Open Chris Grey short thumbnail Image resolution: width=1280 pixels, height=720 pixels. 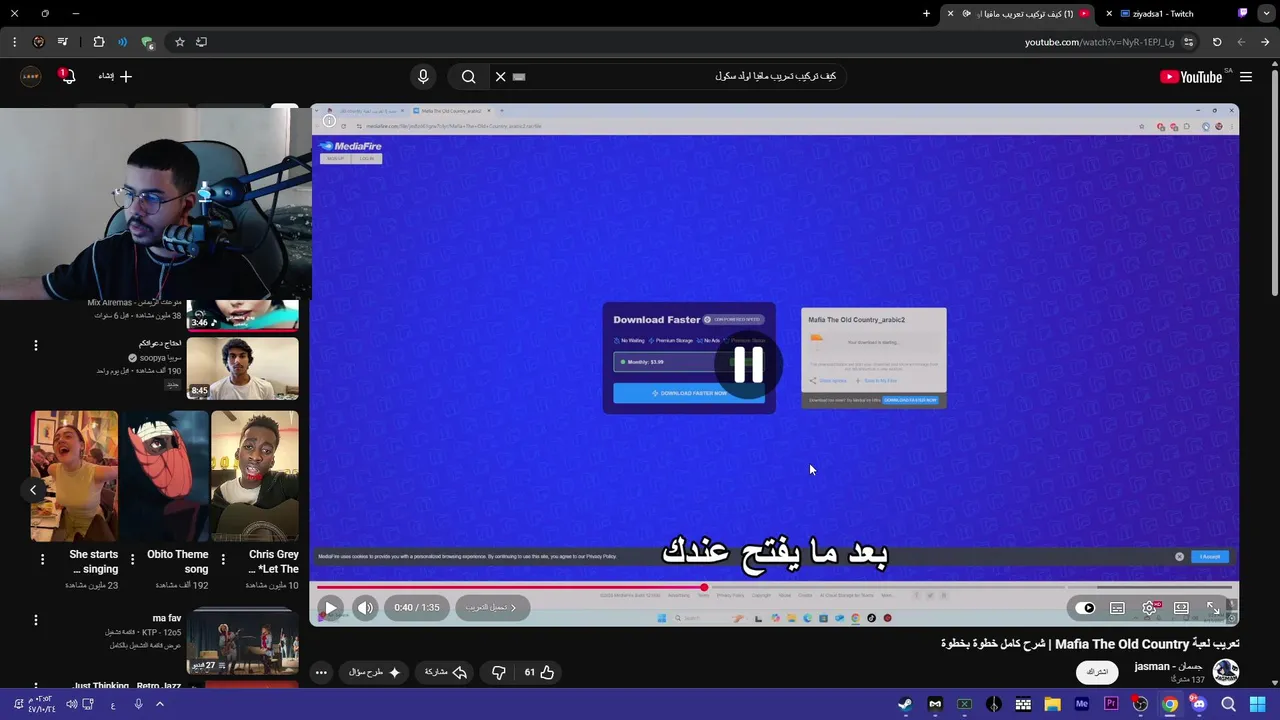pos(254,476)
